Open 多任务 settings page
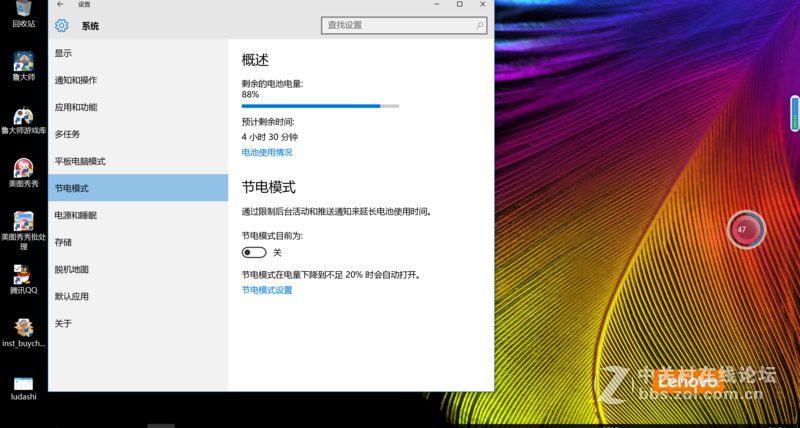 tap(138, 134)
